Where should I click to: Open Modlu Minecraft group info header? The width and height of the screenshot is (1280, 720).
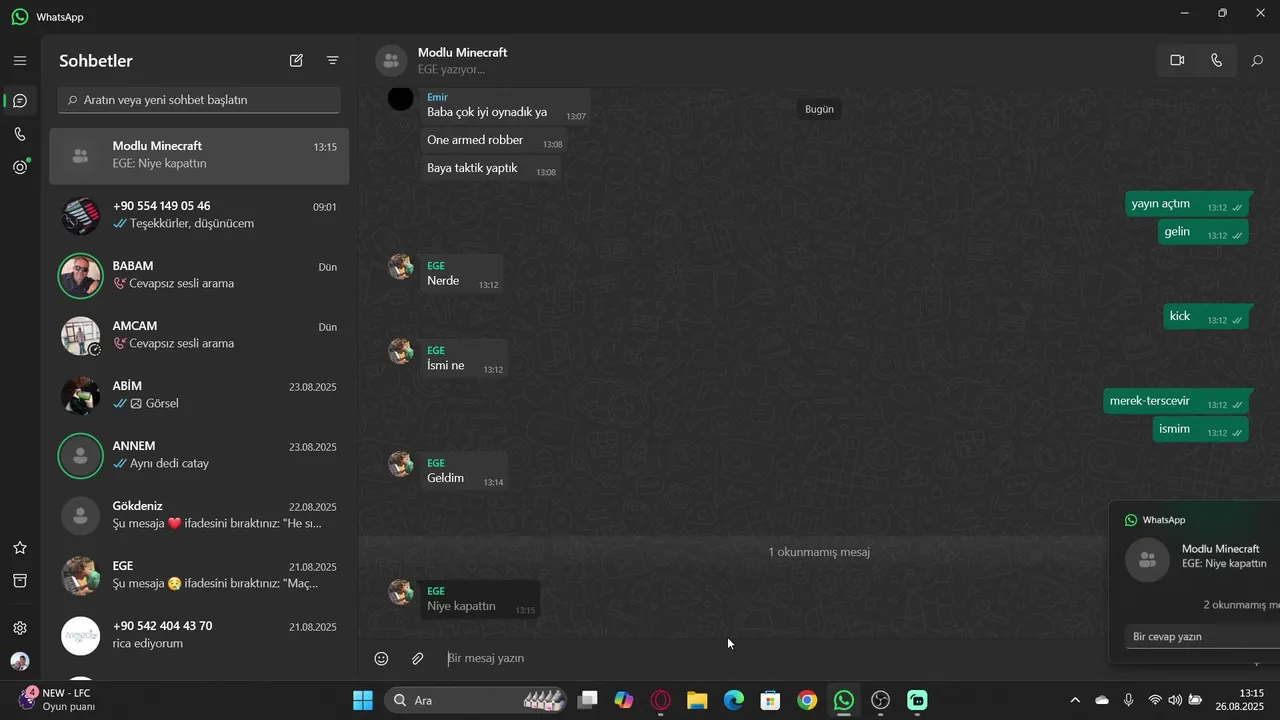pos(462,60)
